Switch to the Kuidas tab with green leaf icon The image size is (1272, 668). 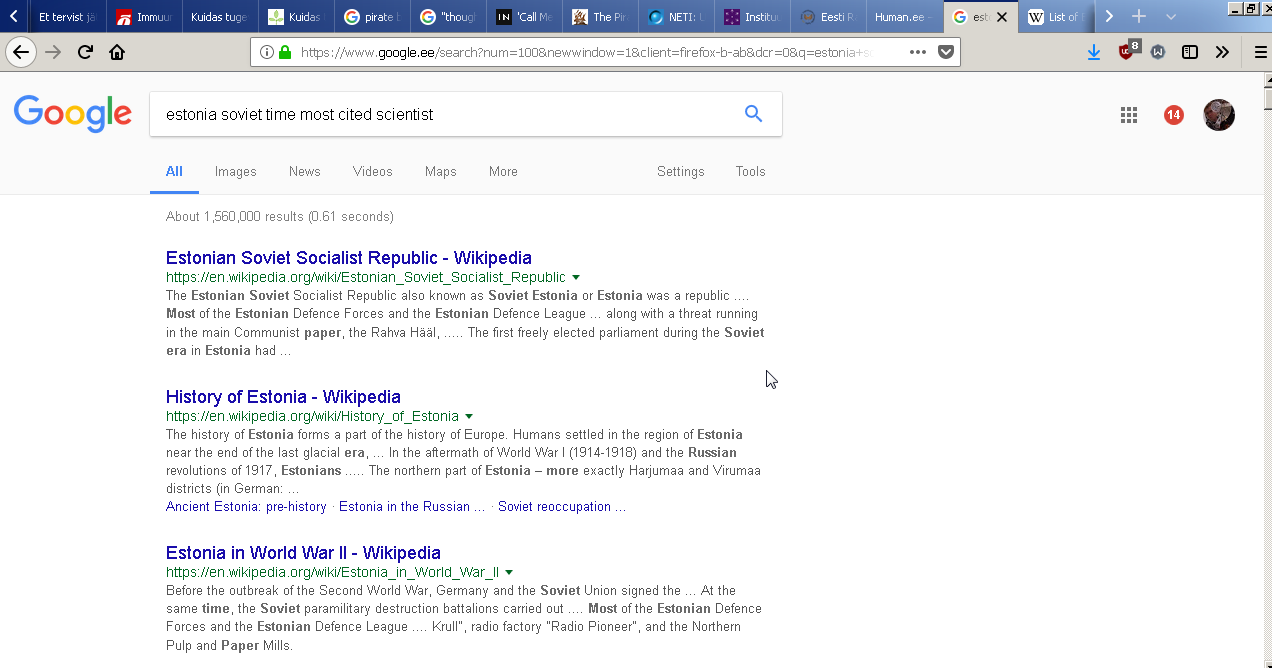click(296, 17)
